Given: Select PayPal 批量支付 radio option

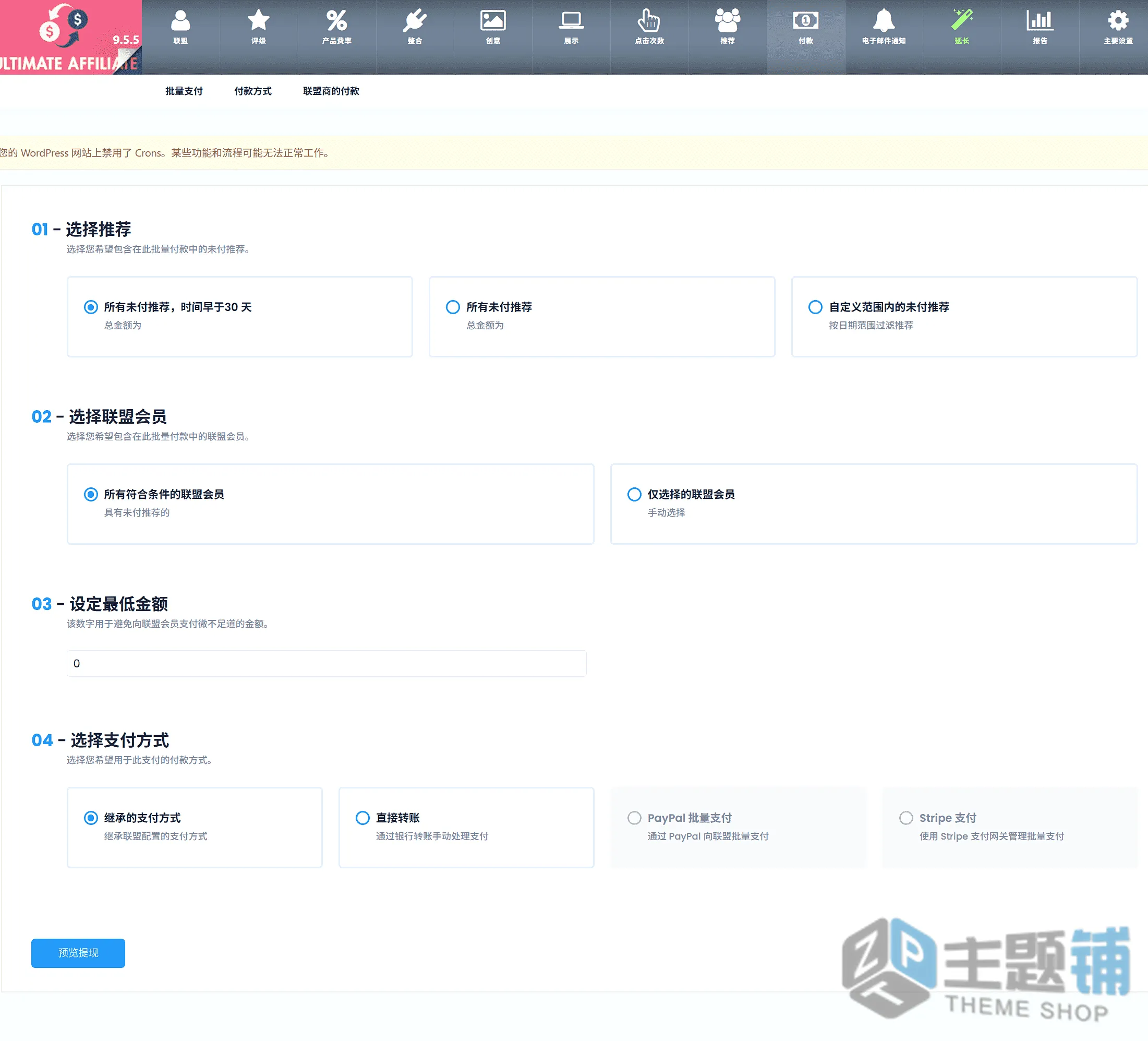Looking at the screenshot, I should tap(634, 818).
